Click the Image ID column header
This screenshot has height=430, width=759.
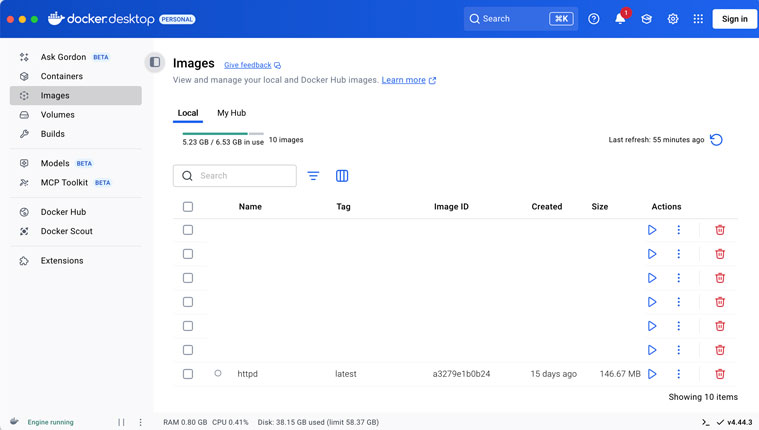(451, 207)
